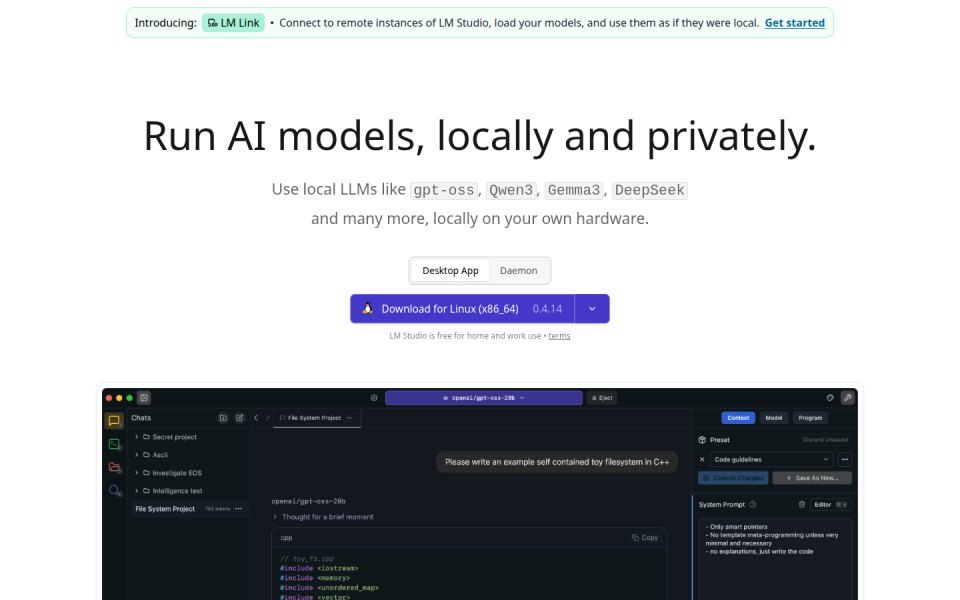This screenshot has height=600, width=960.
Task: Click the DeepSeek model name chip
Action: point(650,190)
